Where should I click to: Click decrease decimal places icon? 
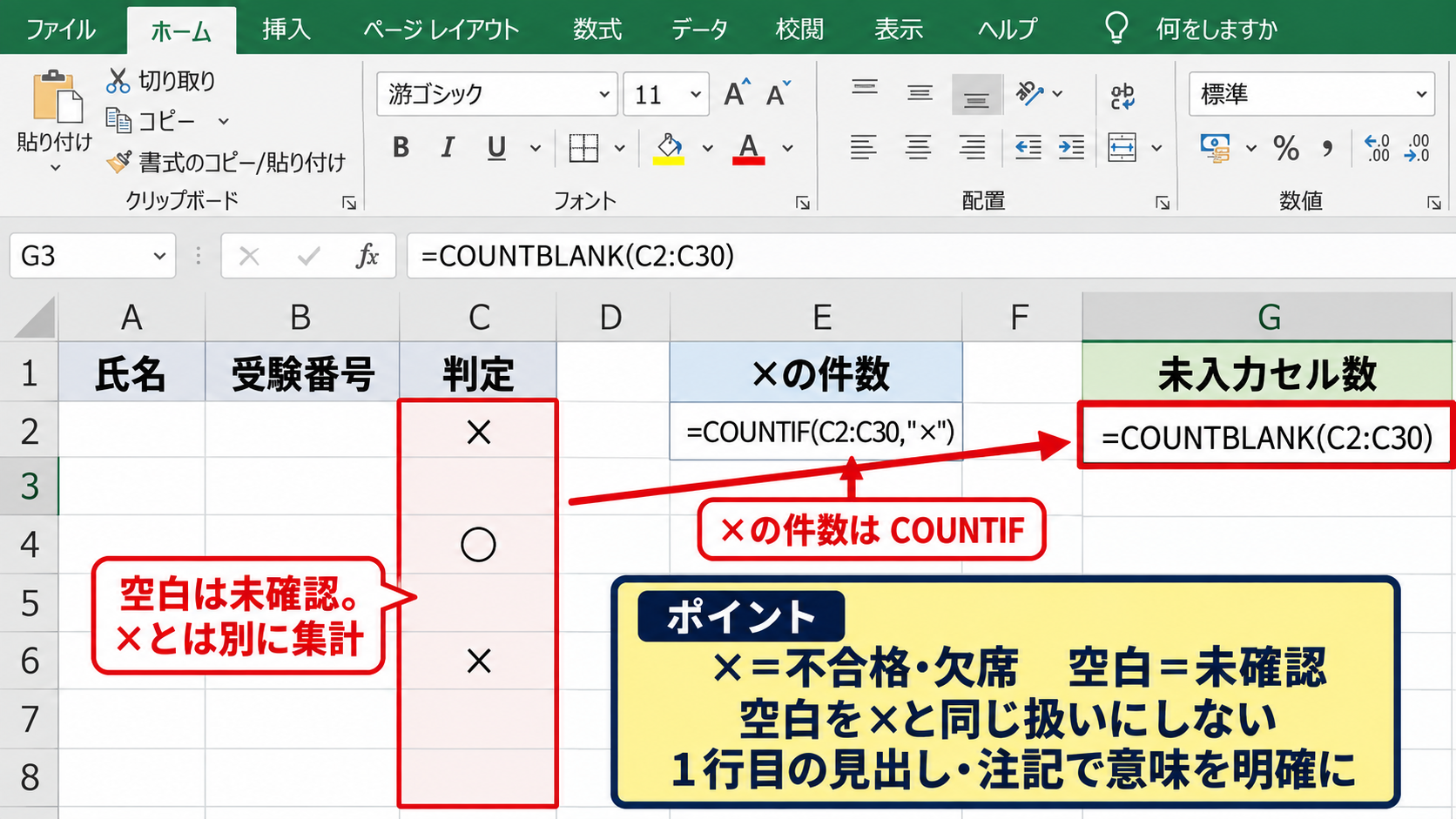pos(1418,148)
